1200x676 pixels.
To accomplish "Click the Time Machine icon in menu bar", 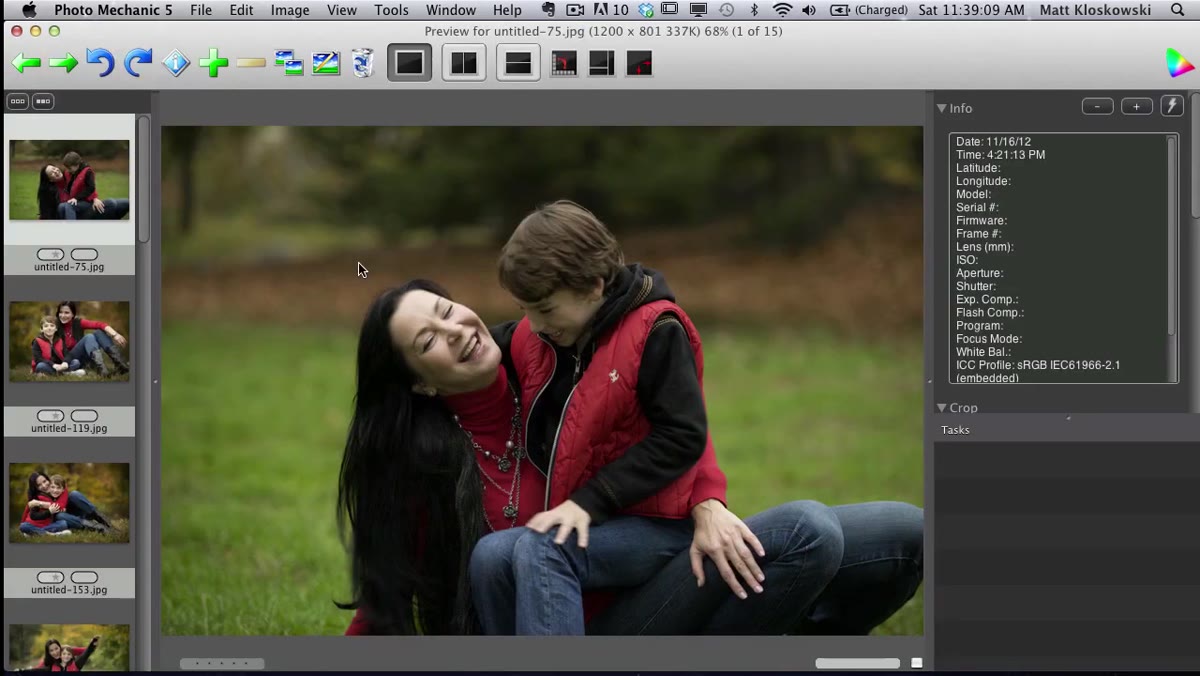I will (727, 10).
